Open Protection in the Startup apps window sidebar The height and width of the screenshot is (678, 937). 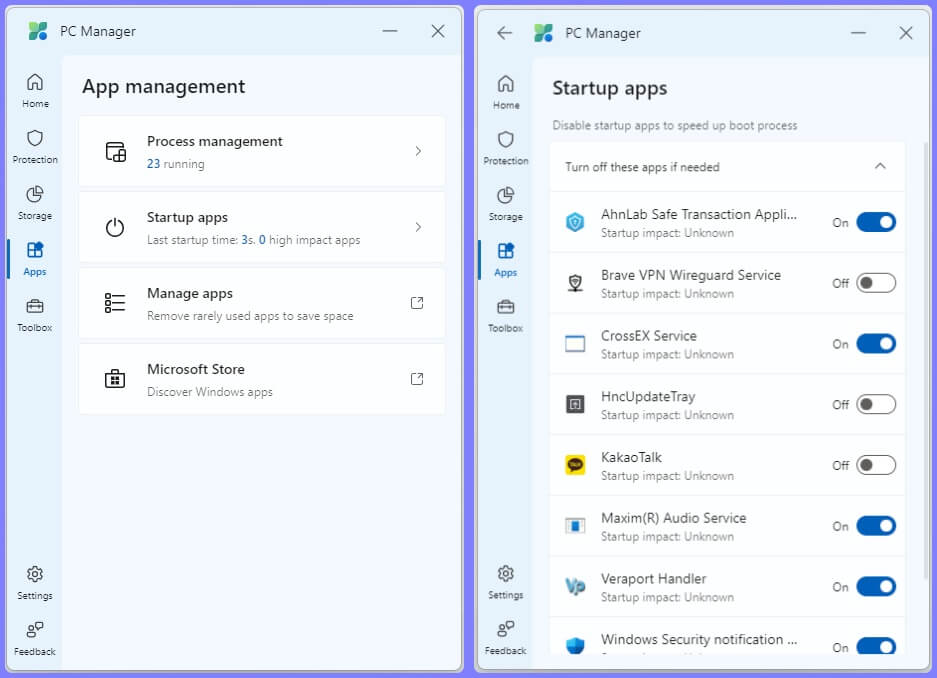pos(506,148)
